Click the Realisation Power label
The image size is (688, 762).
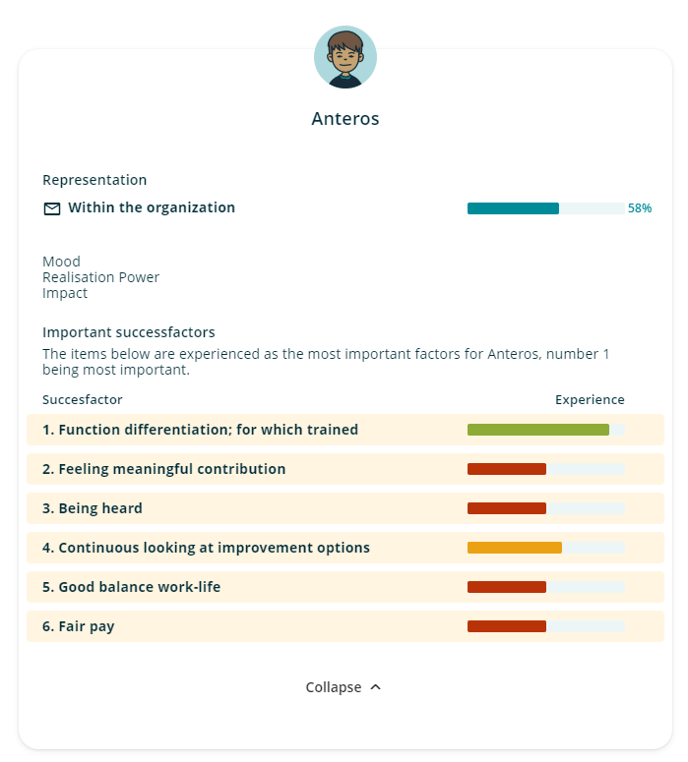click(101, 277)
